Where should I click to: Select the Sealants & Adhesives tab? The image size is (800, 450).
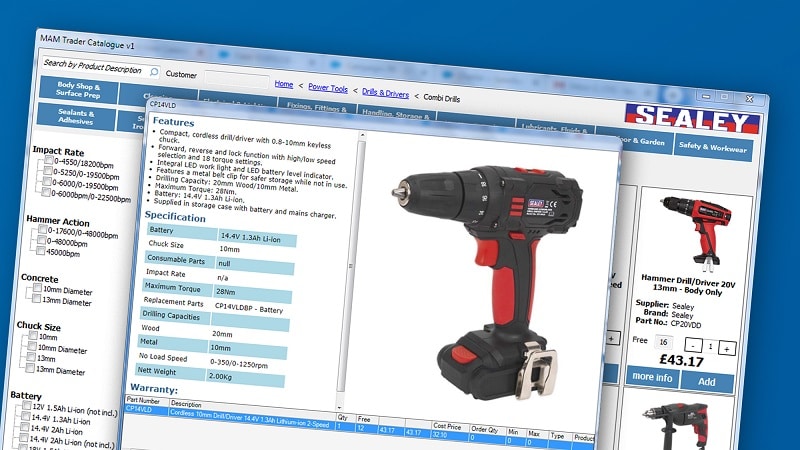76,116
